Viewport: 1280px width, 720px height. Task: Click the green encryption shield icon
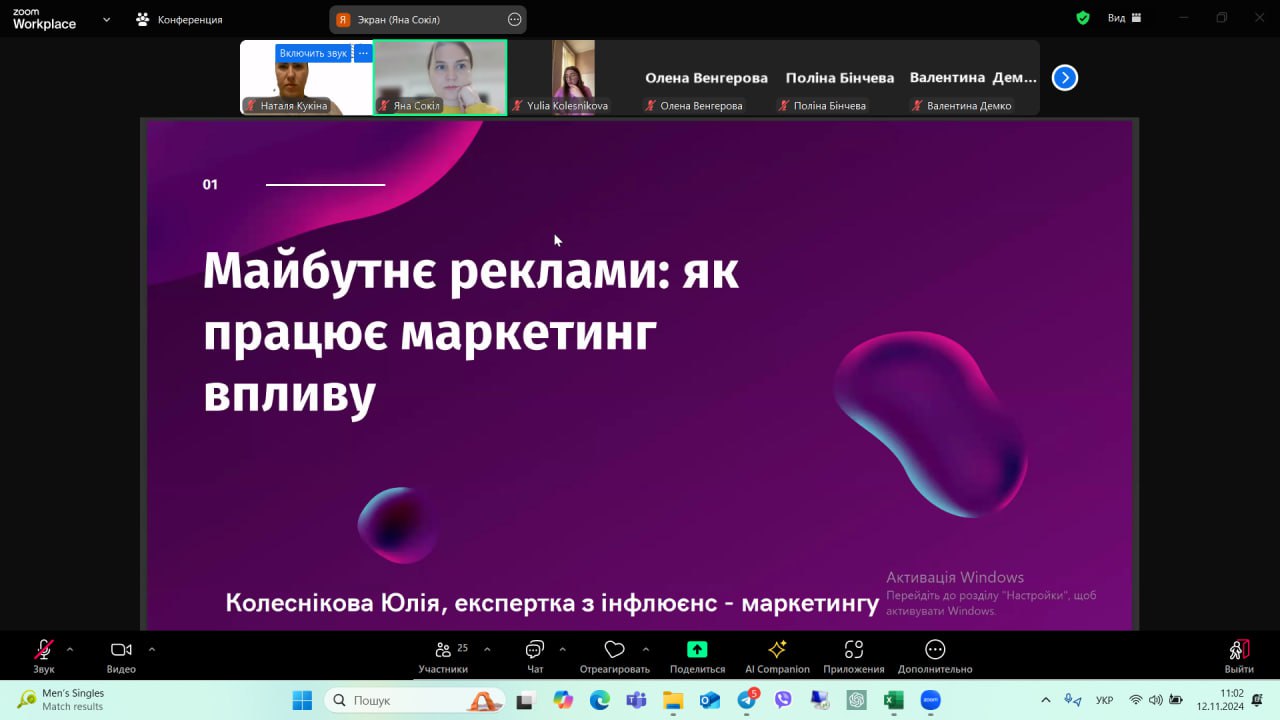pos(1083,18)
